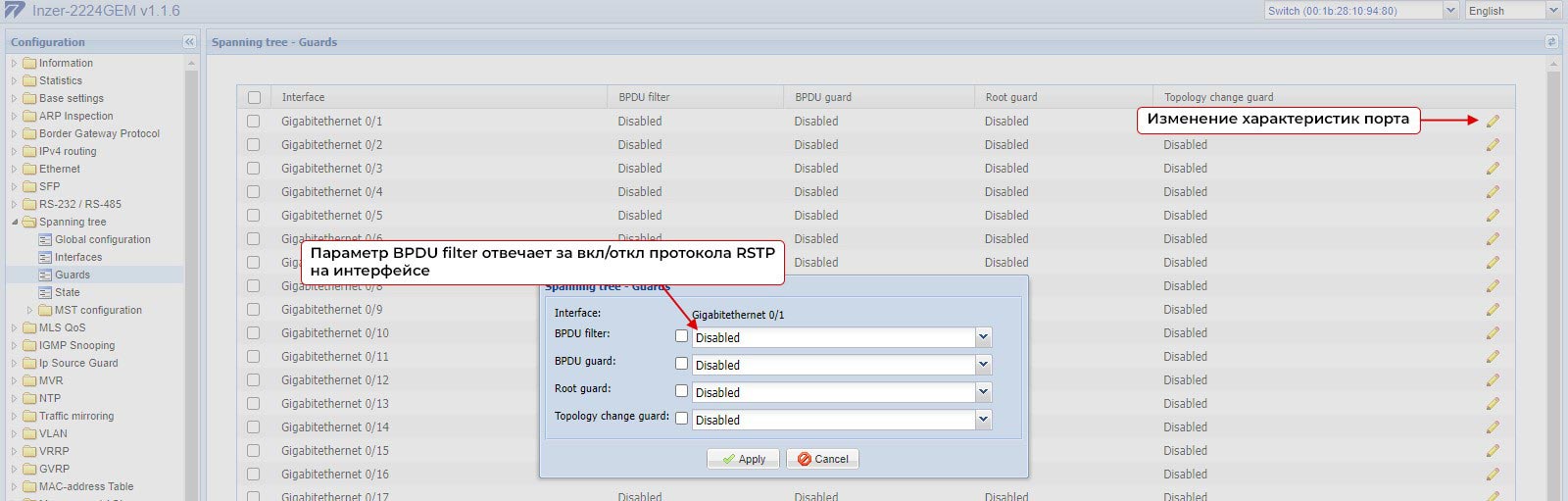Click the BPDU filter value field
The height and width of the screenshot is (501, 1568).
click(x=833, y=338)
